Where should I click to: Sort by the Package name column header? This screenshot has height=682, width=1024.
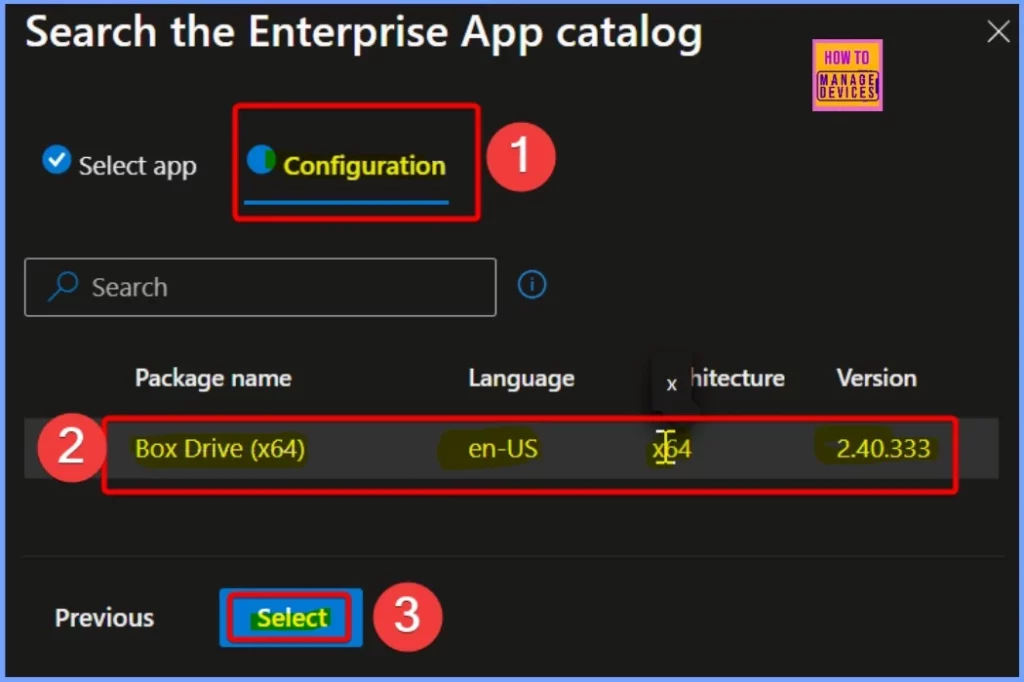[x=213, y=378]
